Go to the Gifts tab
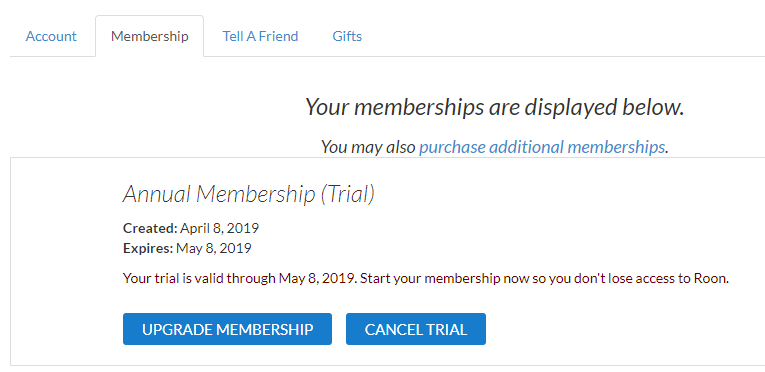This screenshot has width=765, height=372. [347, 36]
